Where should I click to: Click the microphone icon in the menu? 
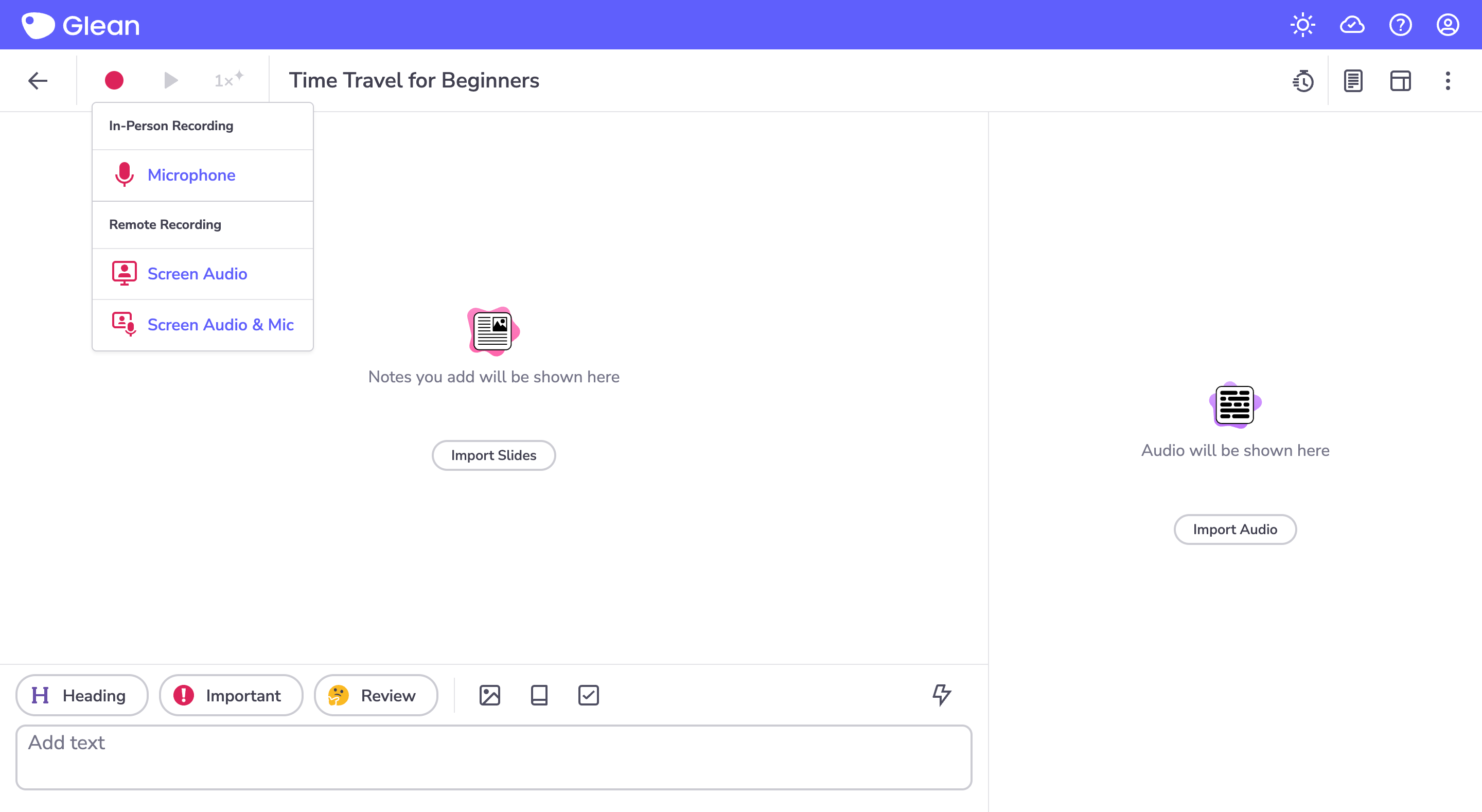tap(124, 174)
